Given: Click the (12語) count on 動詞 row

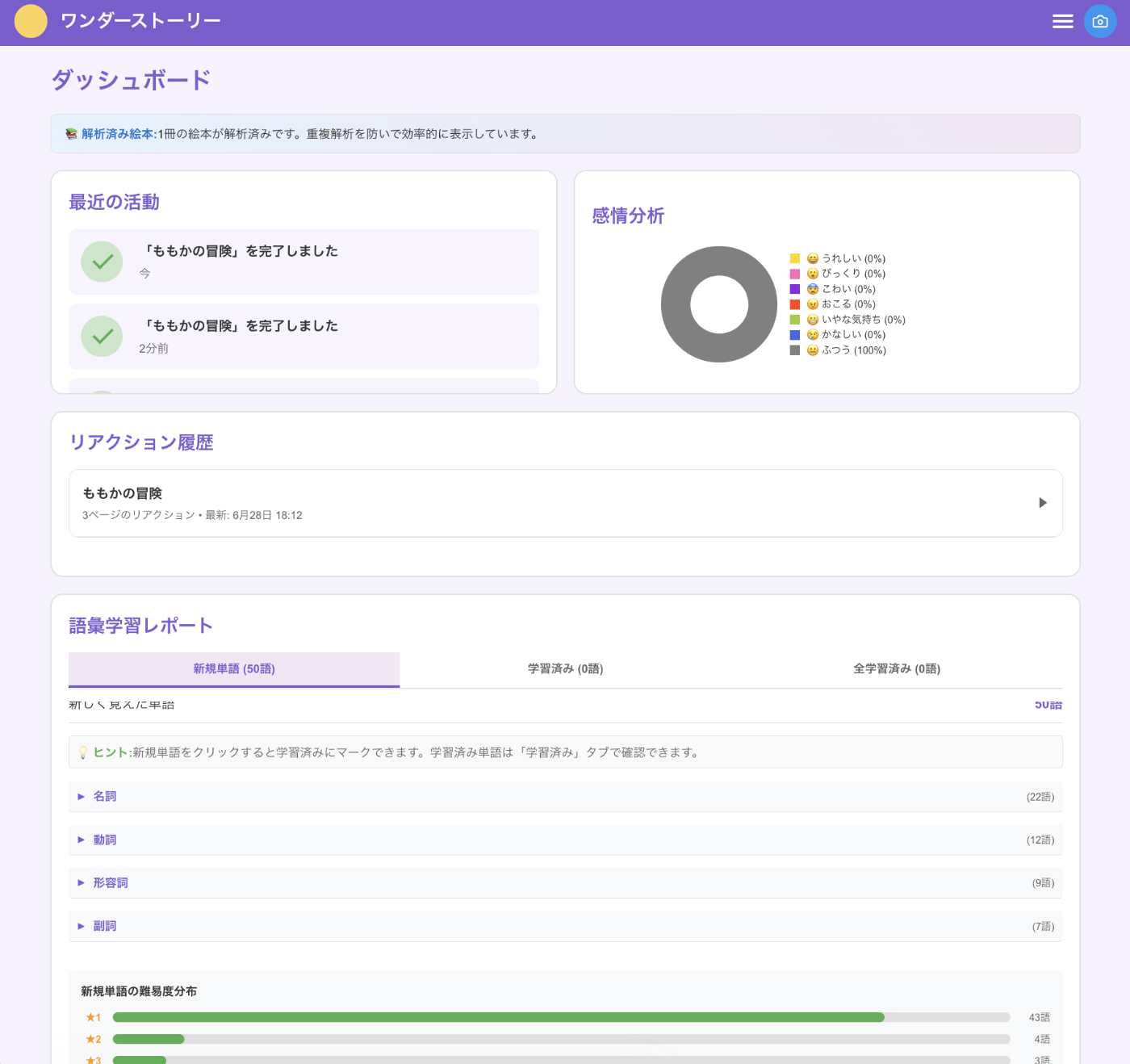Looking at the screenshot, I should click(1040, 840).
